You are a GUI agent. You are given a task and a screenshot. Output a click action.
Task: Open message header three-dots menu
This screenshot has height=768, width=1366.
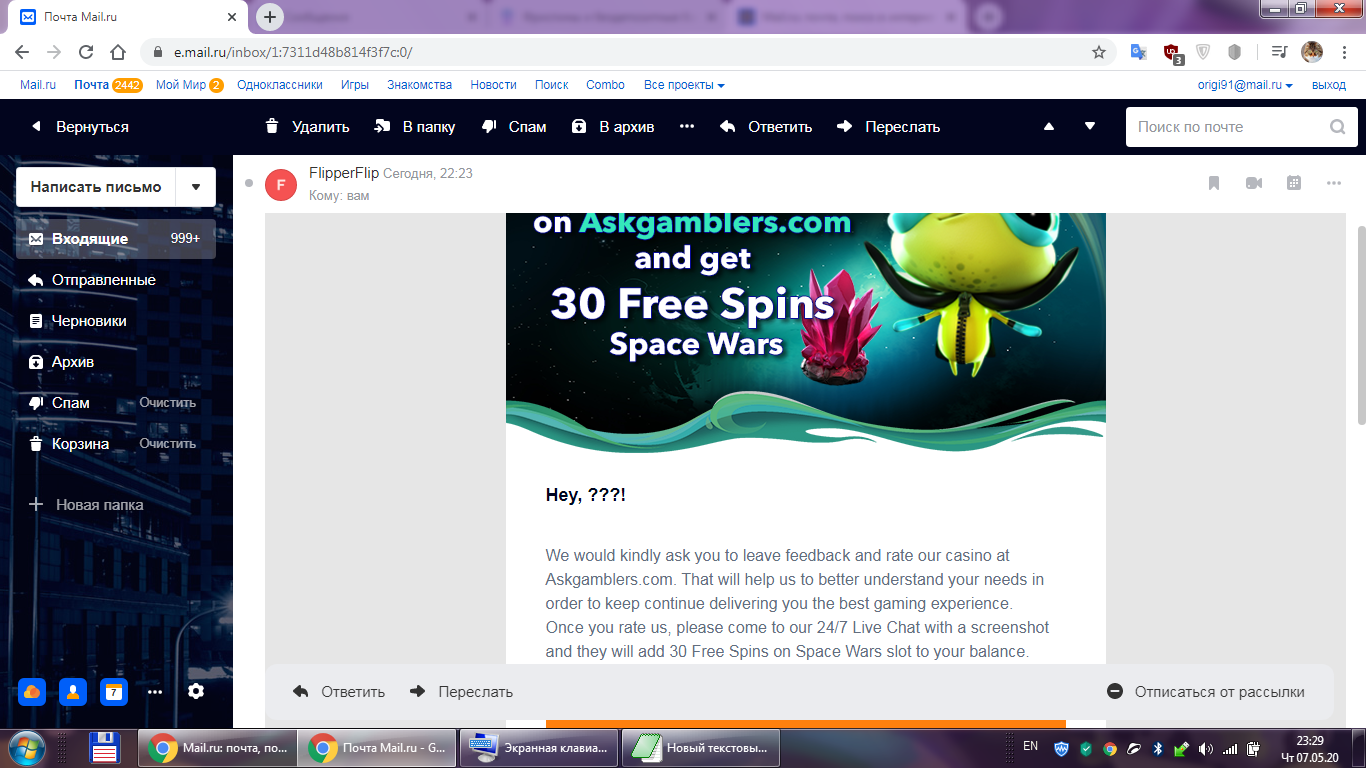1334,183
